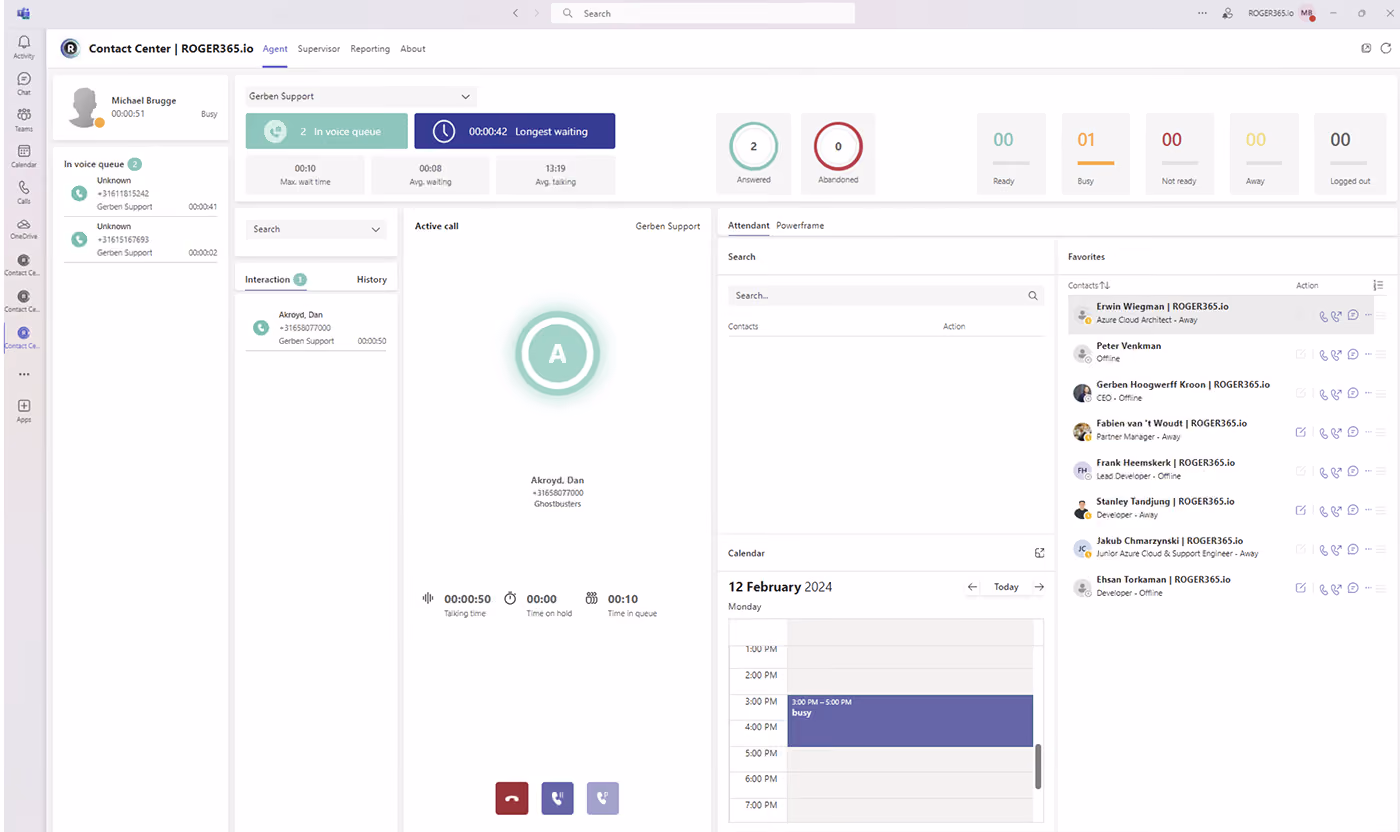Switch to the Supervisor tab

point(319,49)
